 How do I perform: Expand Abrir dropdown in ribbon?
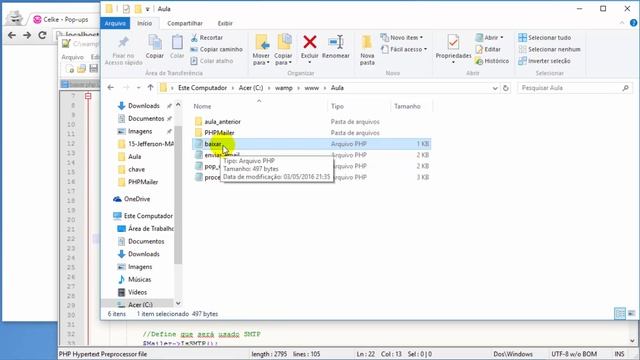tap(502, 38)
